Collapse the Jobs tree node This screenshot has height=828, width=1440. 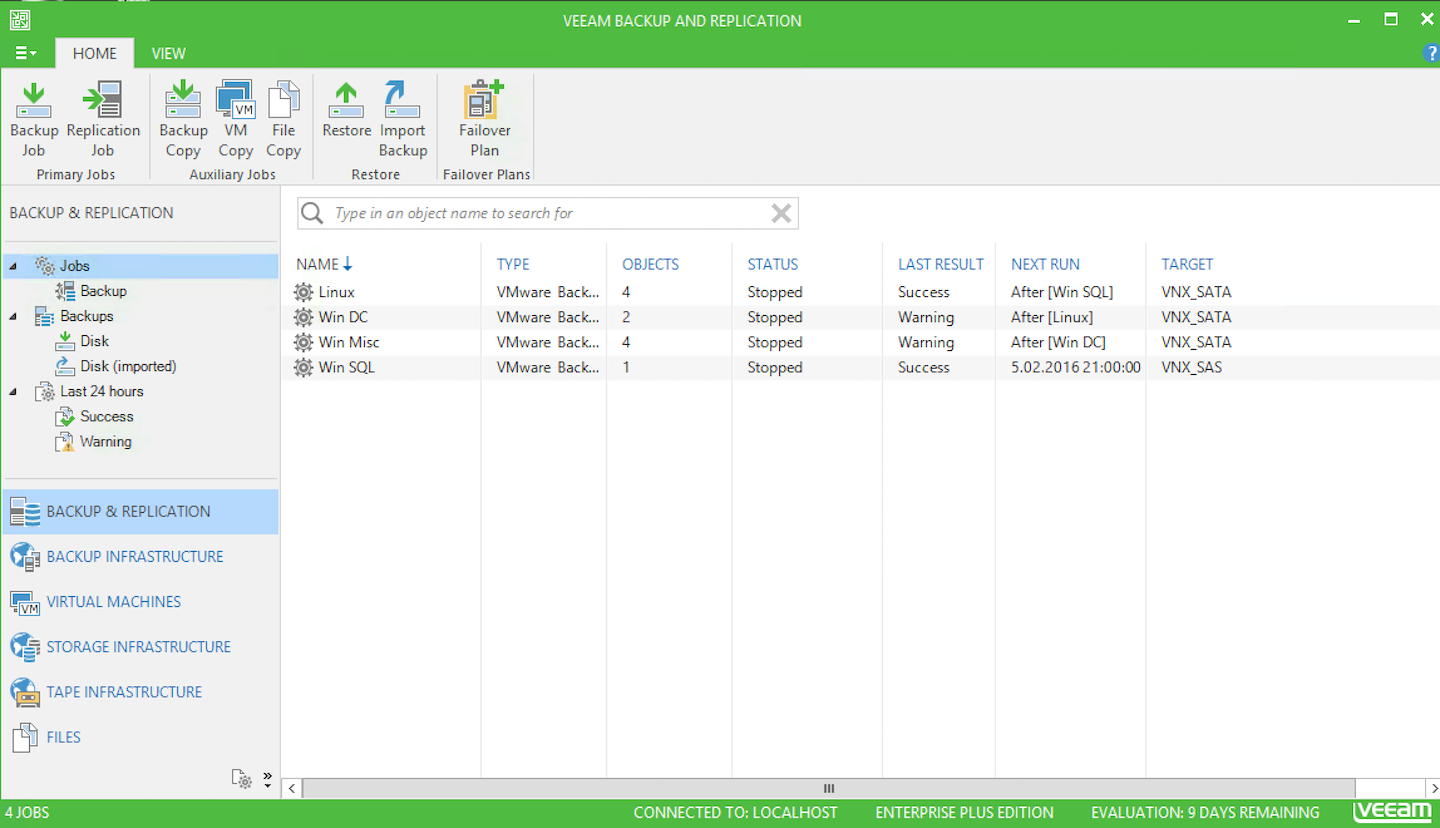tap(13, 266)
